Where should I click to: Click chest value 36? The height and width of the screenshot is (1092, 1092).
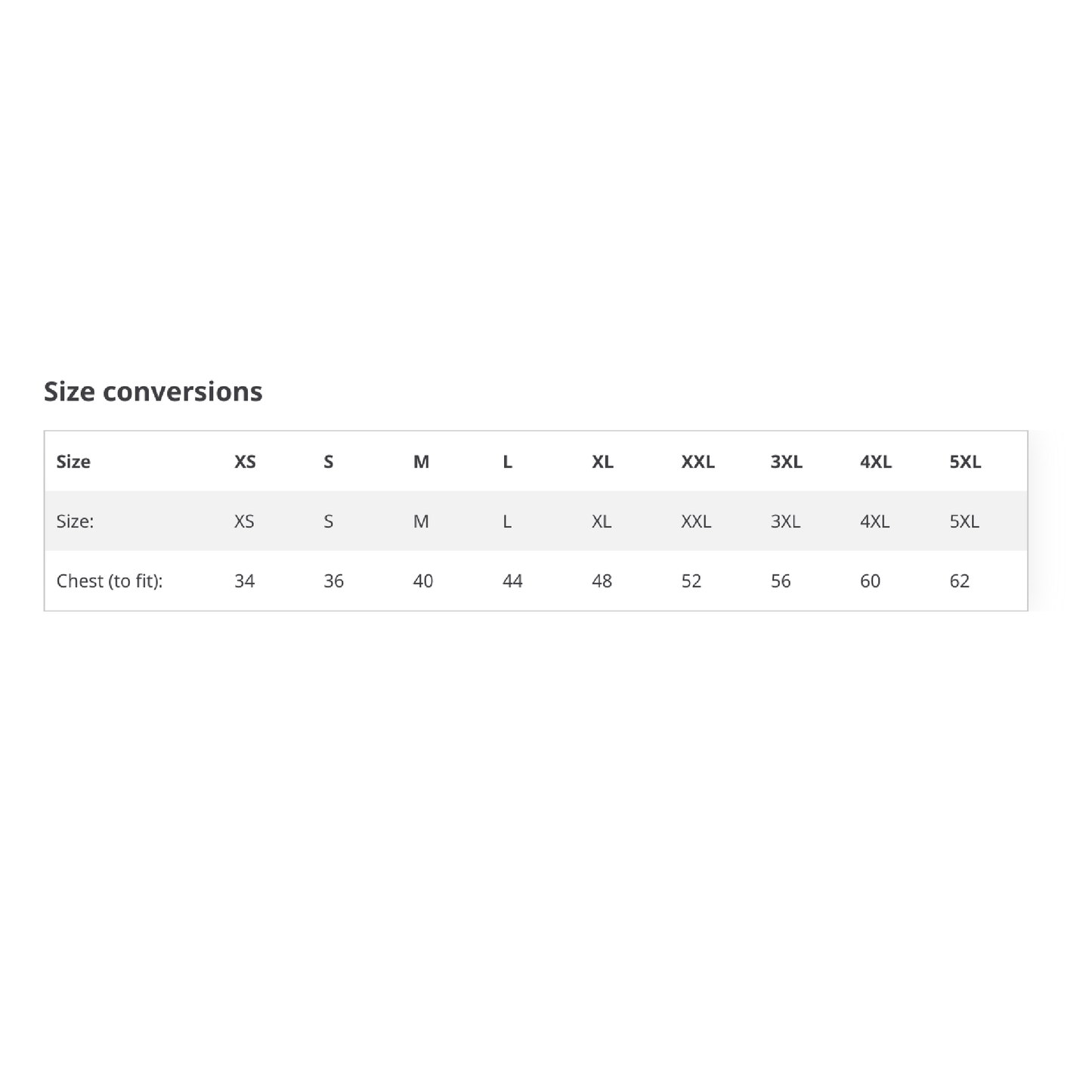(333, 581)
